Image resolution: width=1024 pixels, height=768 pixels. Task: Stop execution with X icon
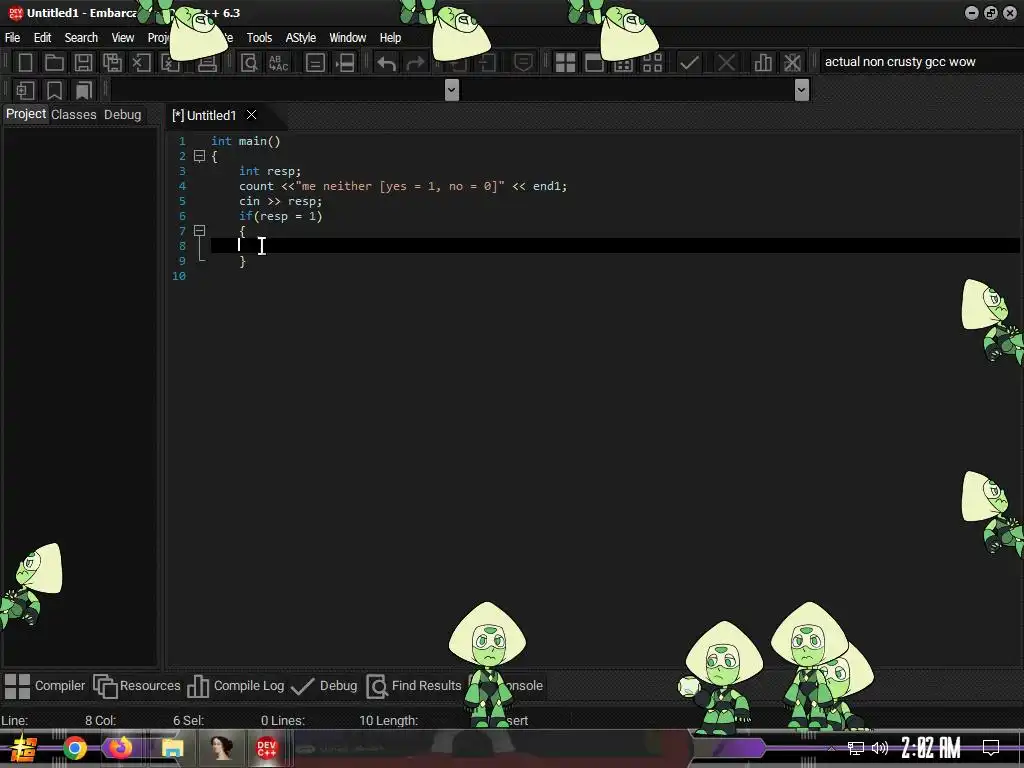[726, 63]
